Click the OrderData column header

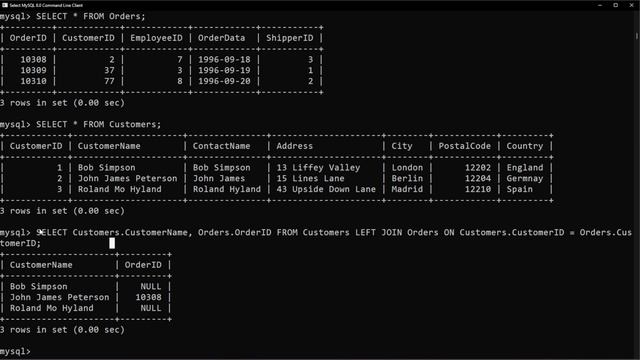pos(222,38)
